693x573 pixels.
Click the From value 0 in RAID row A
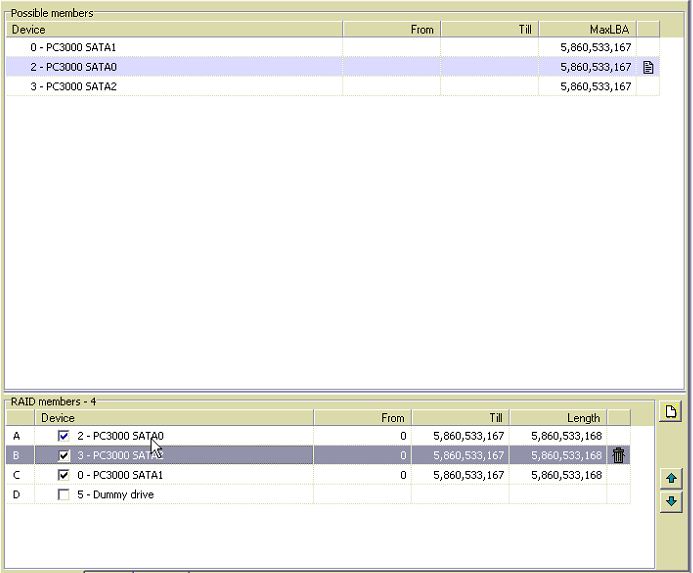coord(403,436)
